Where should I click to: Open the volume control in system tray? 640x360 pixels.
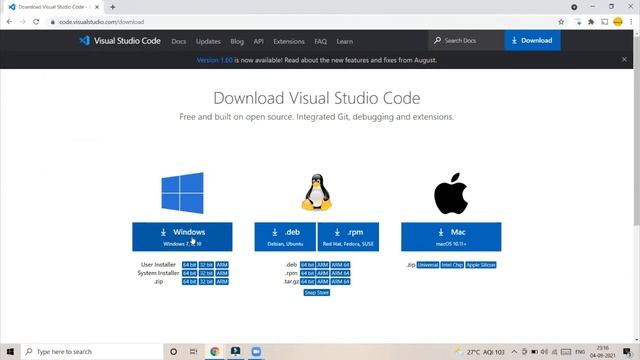544,351
